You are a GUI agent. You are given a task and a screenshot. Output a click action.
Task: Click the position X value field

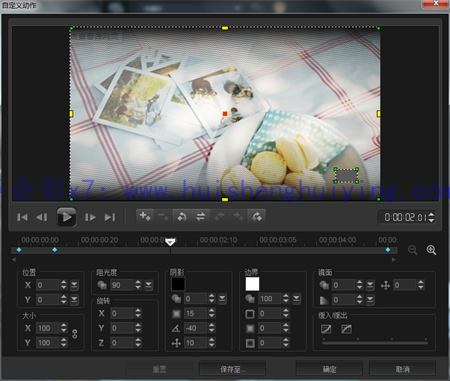(48, 285)
